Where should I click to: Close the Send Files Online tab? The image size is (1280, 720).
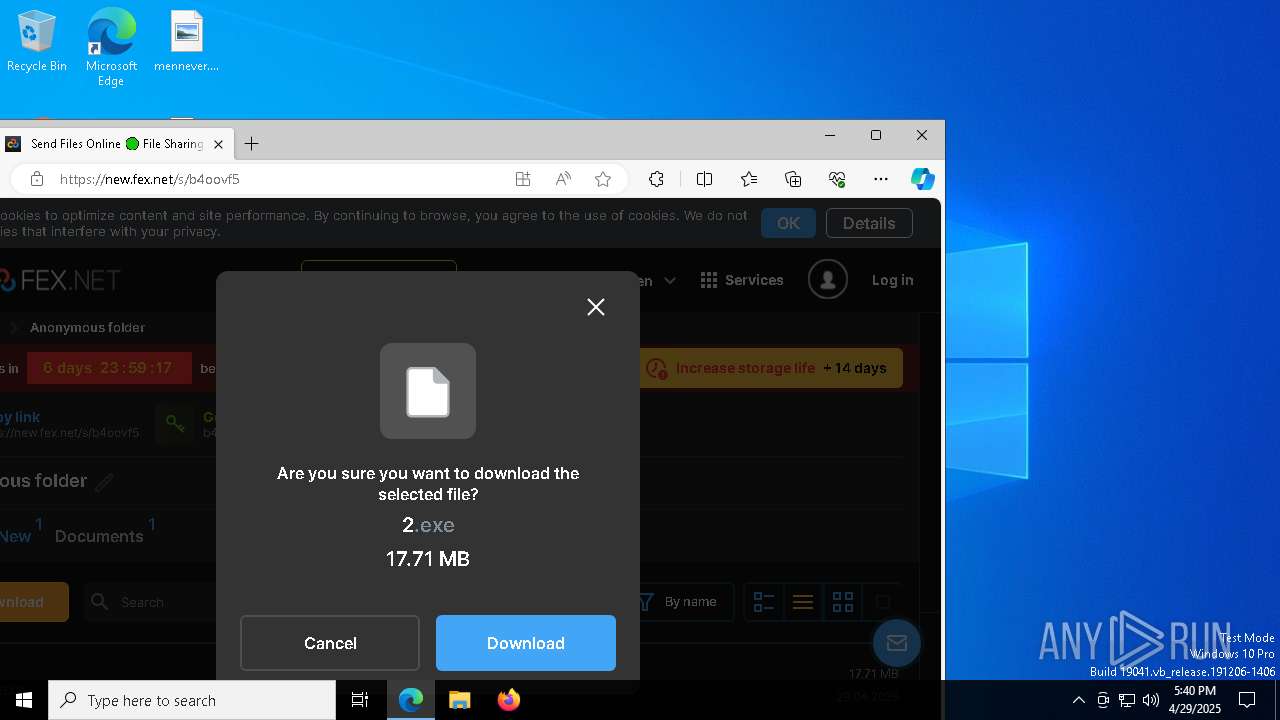pos(218,144)
